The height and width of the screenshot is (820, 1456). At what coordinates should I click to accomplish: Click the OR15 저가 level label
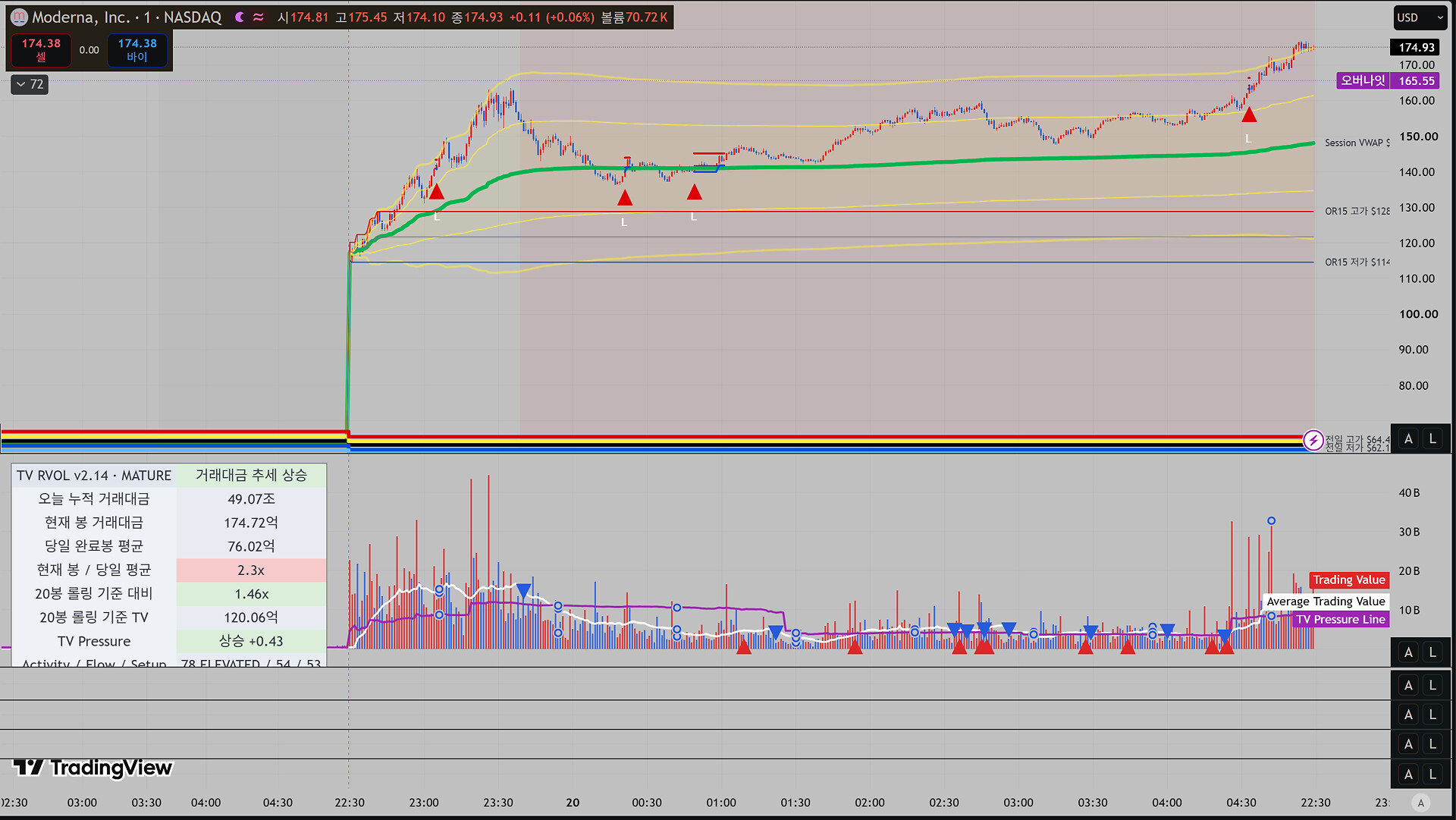click(1357, 262)
